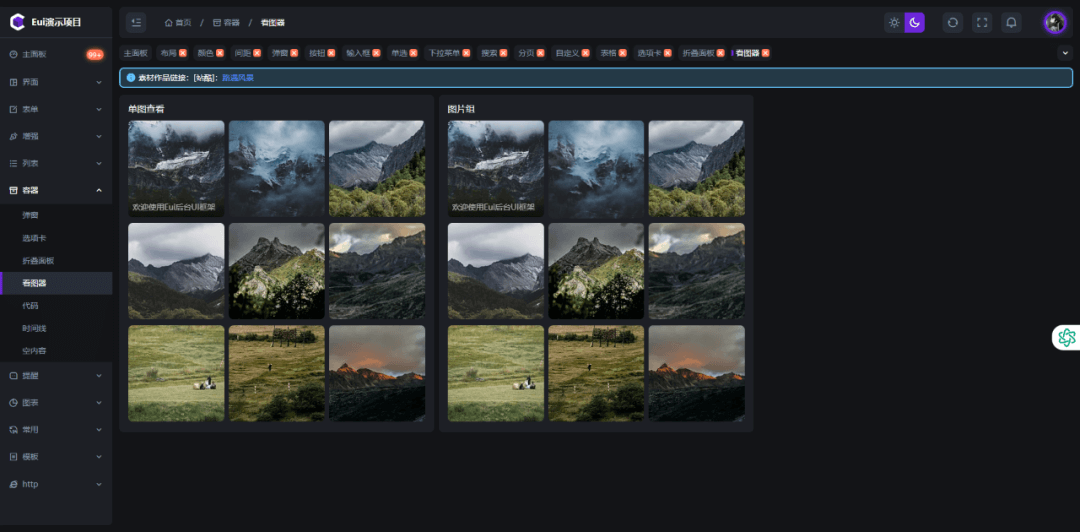Close the 搜索 tab

pyautogui.click(x=503, y=53)
